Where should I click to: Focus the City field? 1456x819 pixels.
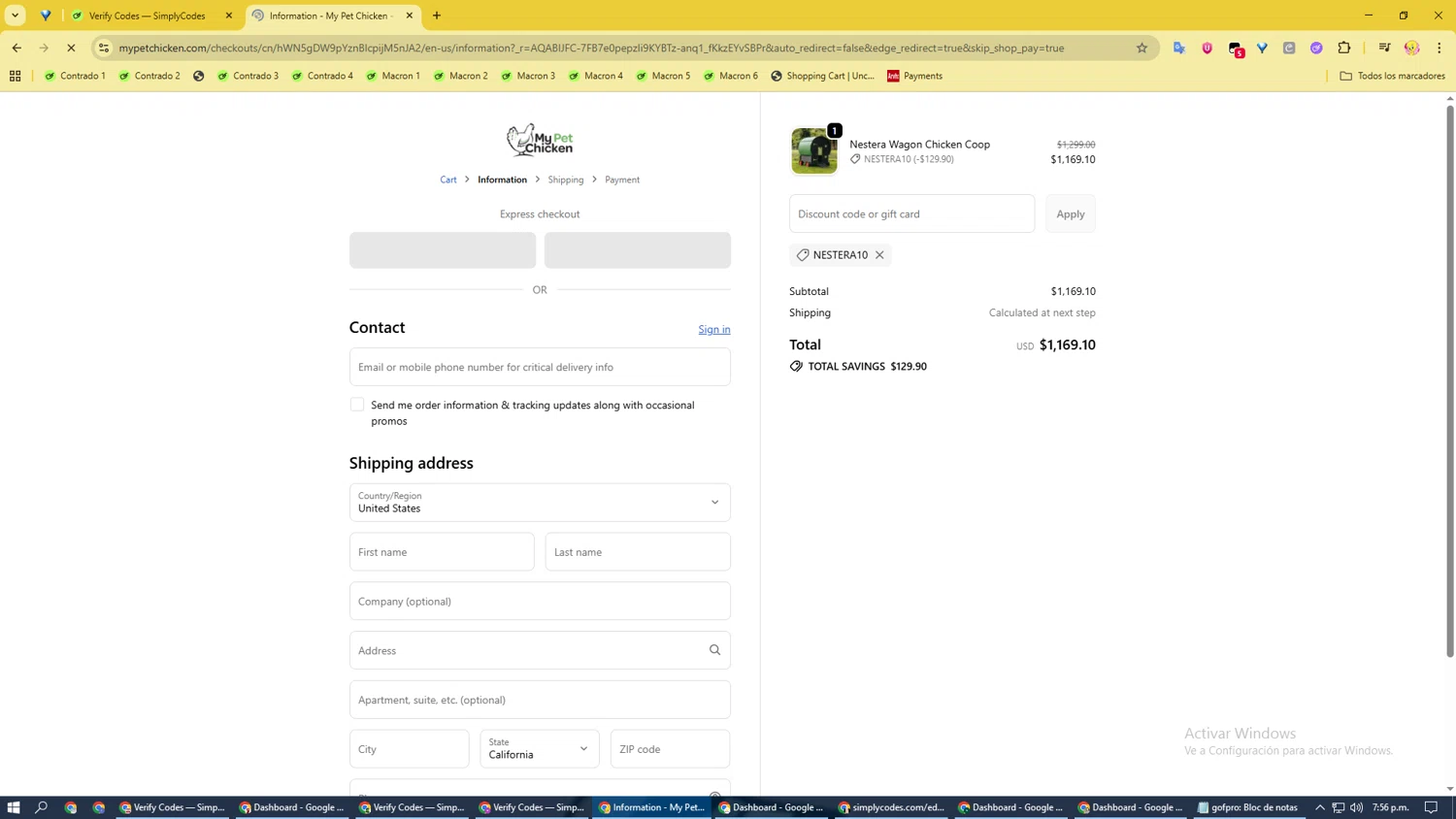410,749
